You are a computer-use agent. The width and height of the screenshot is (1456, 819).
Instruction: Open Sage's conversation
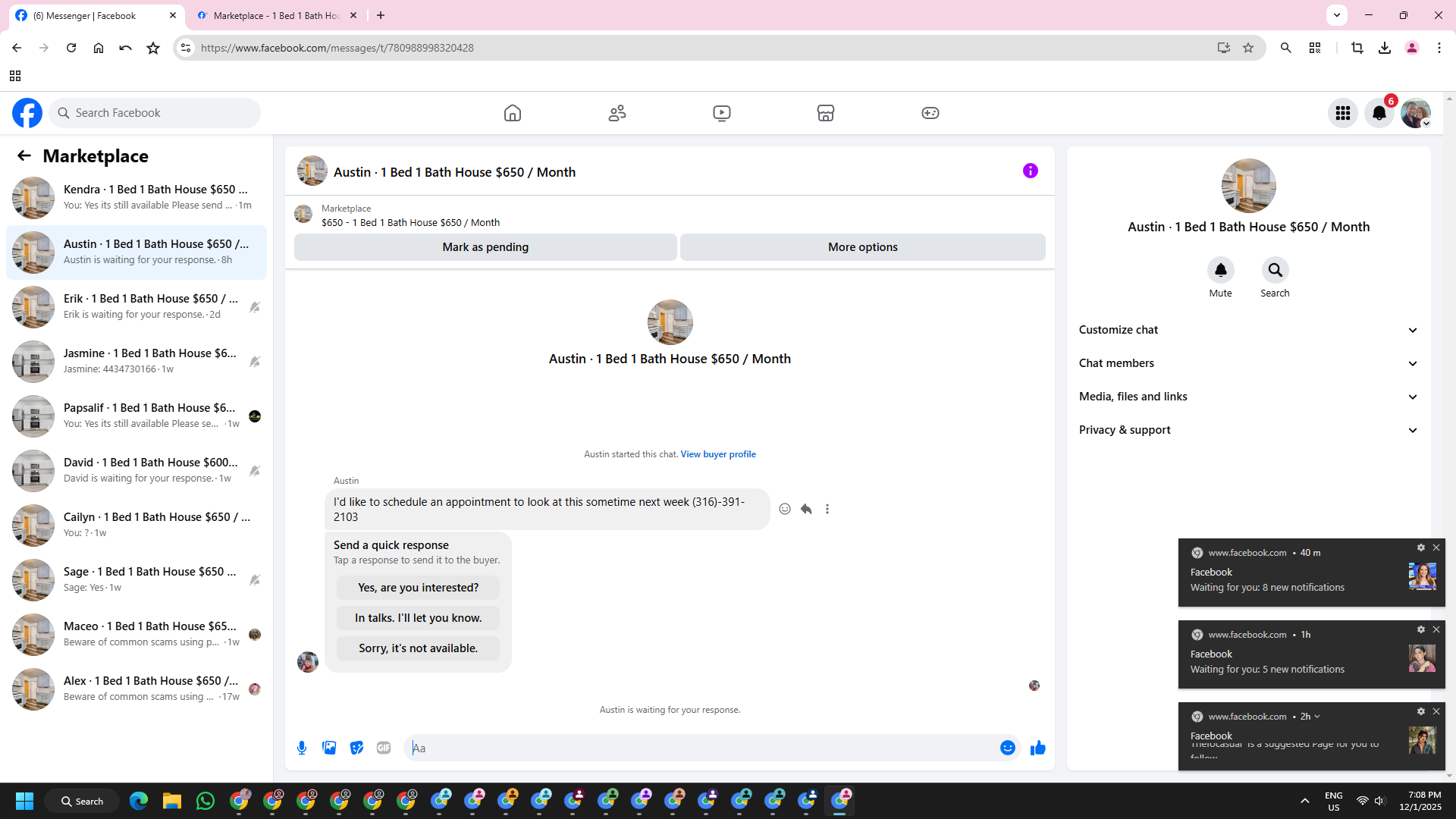point(136,579)
